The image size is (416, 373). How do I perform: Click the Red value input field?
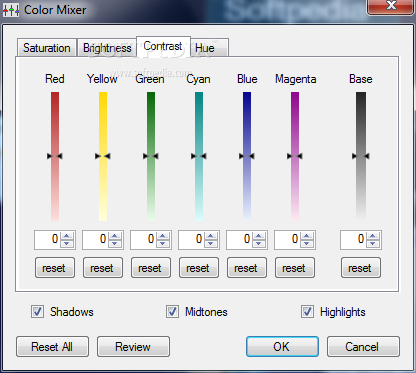48,239
